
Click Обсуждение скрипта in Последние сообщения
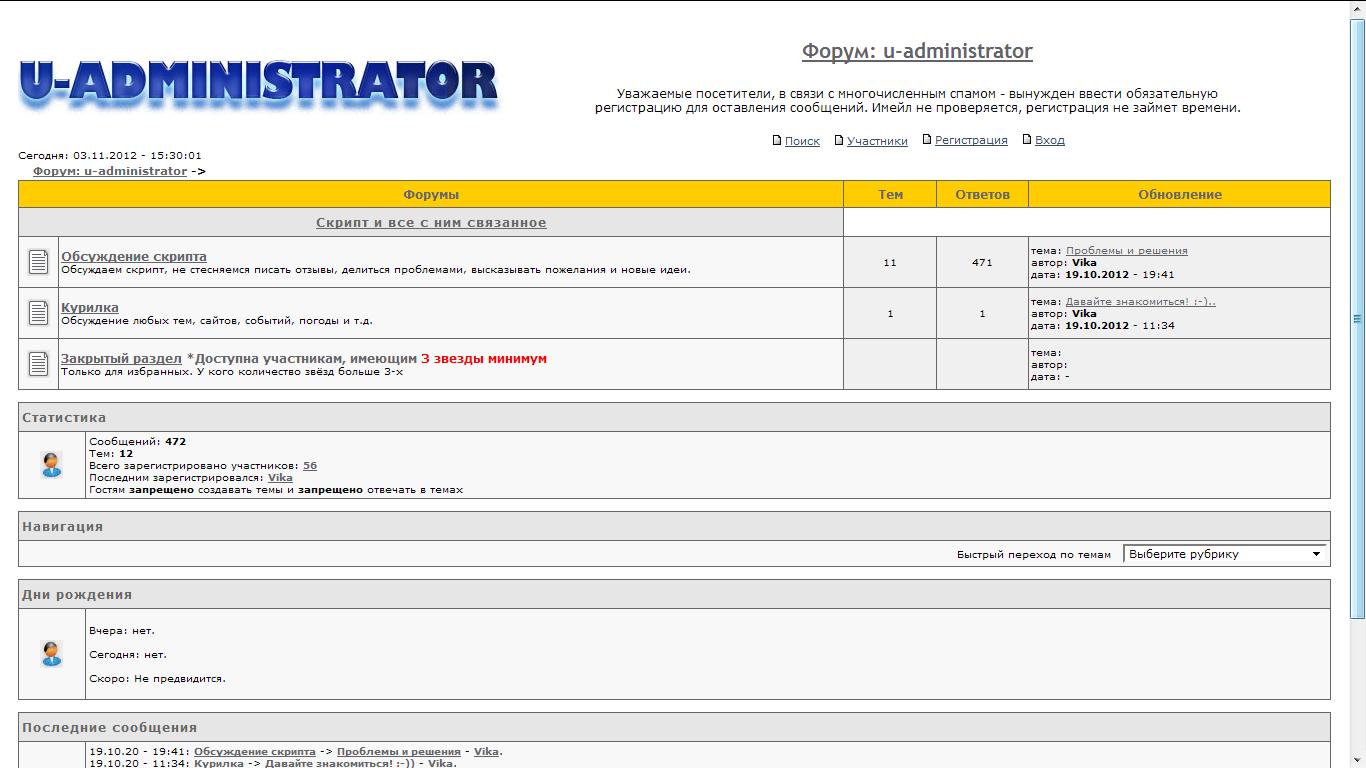[255, 752]
